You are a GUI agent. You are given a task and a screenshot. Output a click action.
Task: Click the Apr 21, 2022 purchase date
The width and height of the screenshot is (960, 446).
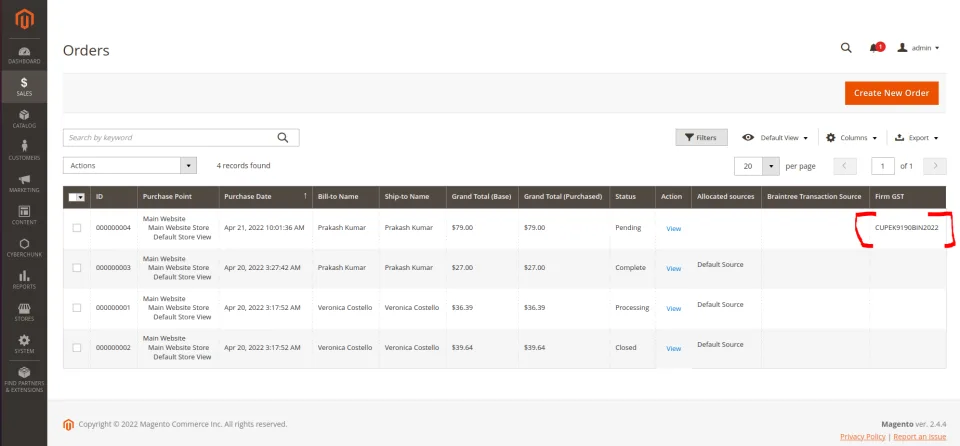tap(264, 227)
